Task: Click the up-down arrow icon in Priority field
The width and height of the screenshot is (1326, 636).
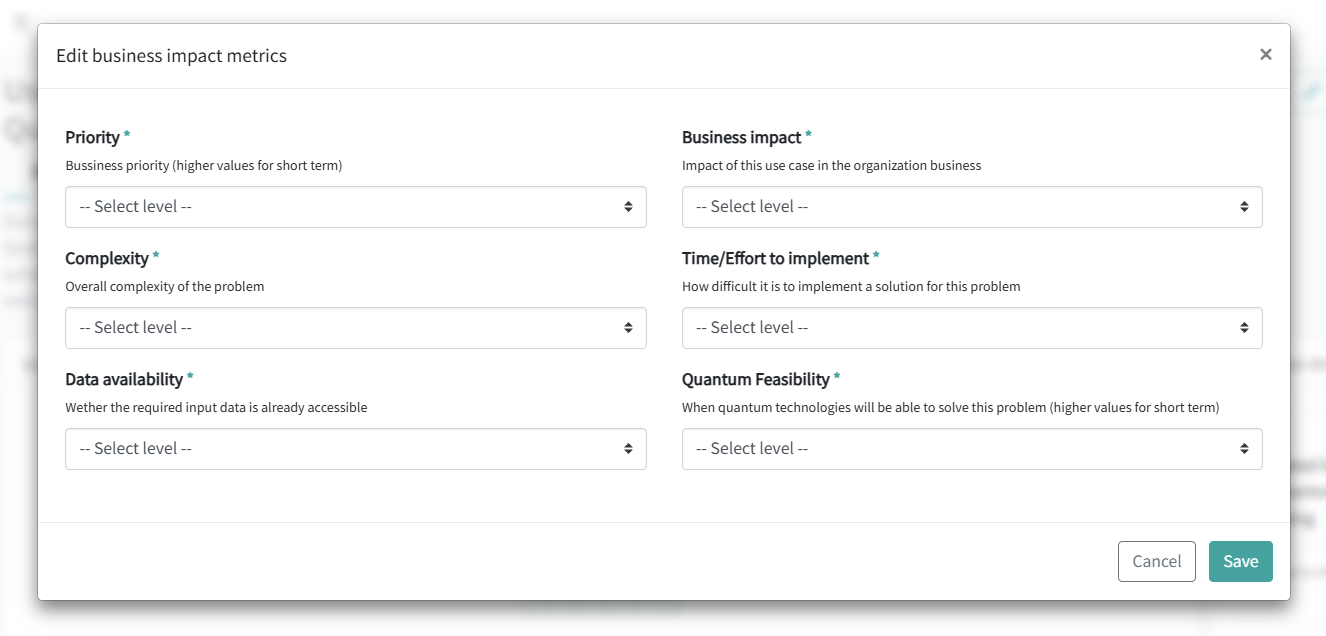Action: (628, 207)
